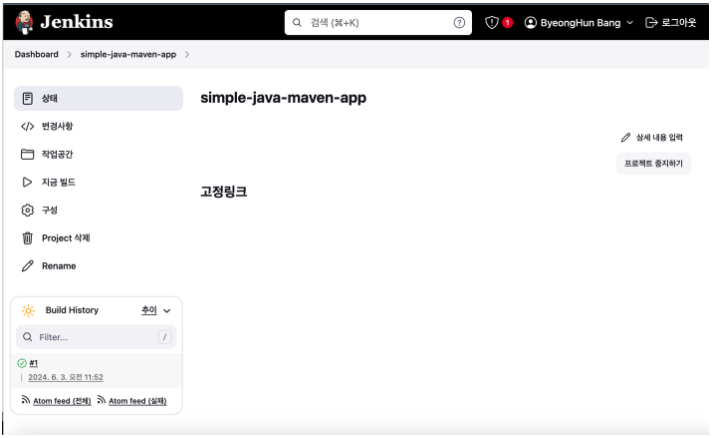Click the Rename pencil icon
This screenshot has height=438, width=715.
27,266
